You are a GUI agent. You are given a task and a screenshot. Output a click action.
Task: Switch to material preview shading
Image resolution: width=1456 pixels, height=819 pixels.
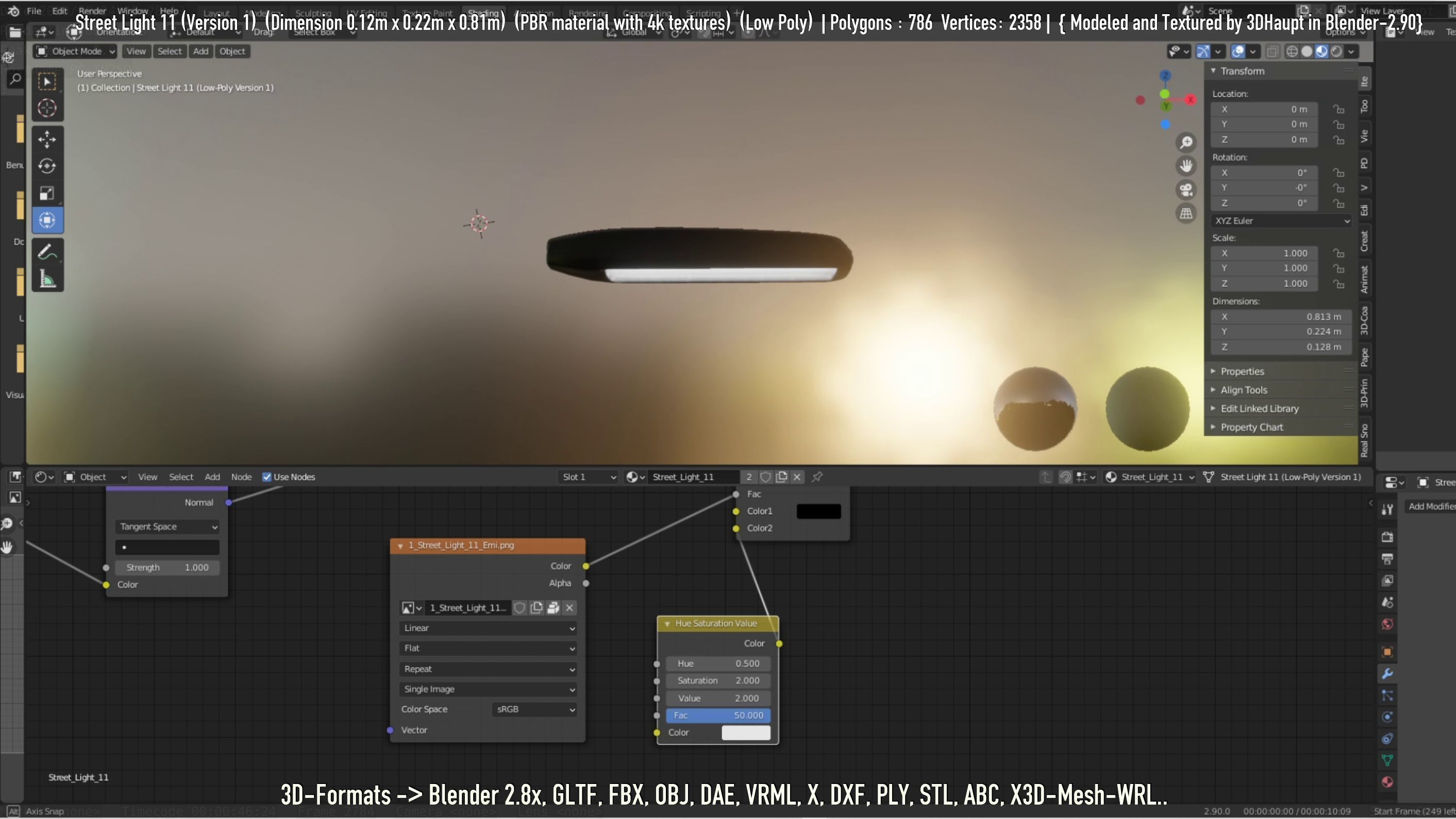click(1321, 52)
